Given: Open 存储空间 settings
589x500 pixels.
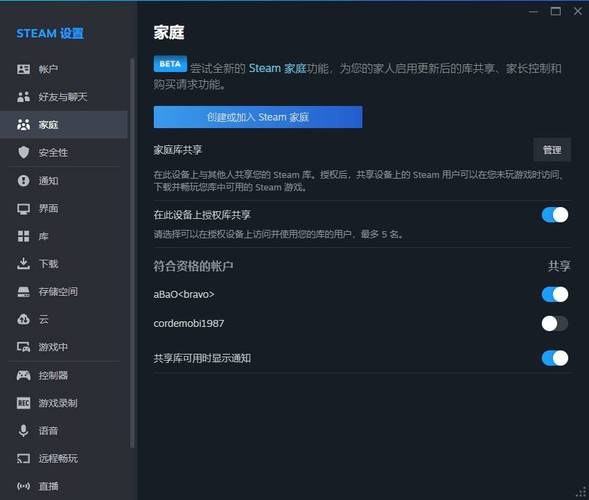Looking at the screenshot, I should (64, 292).
